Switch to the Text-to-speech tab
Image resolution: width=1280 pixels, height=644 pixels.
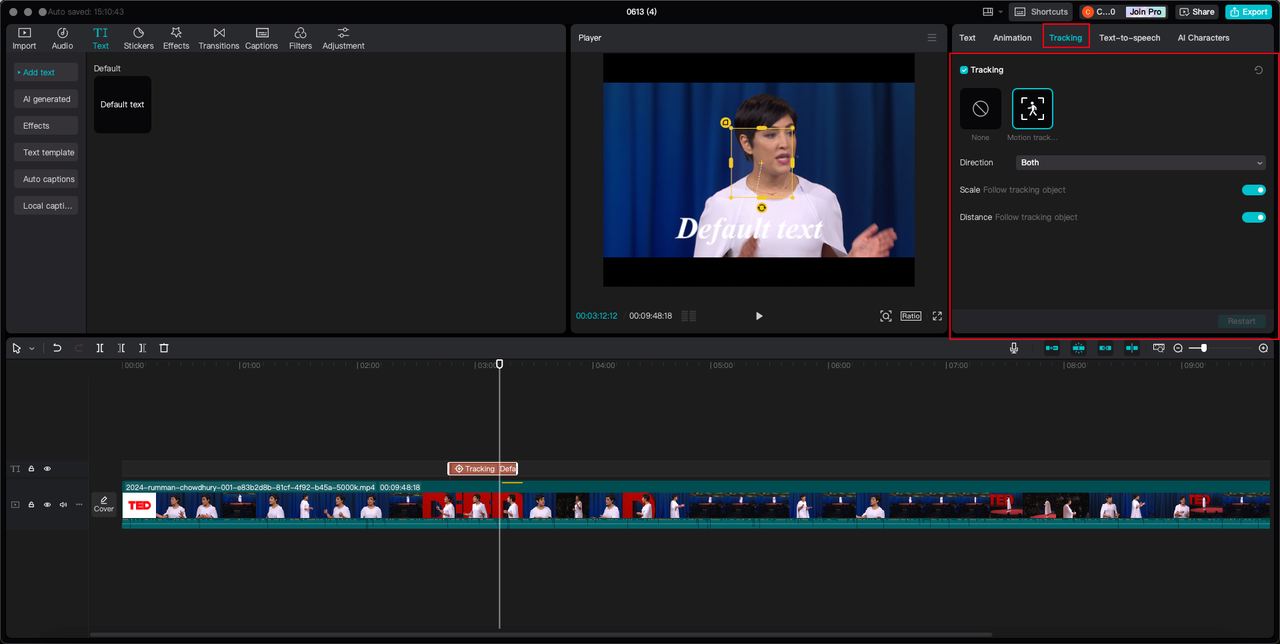coord(1129,38)
